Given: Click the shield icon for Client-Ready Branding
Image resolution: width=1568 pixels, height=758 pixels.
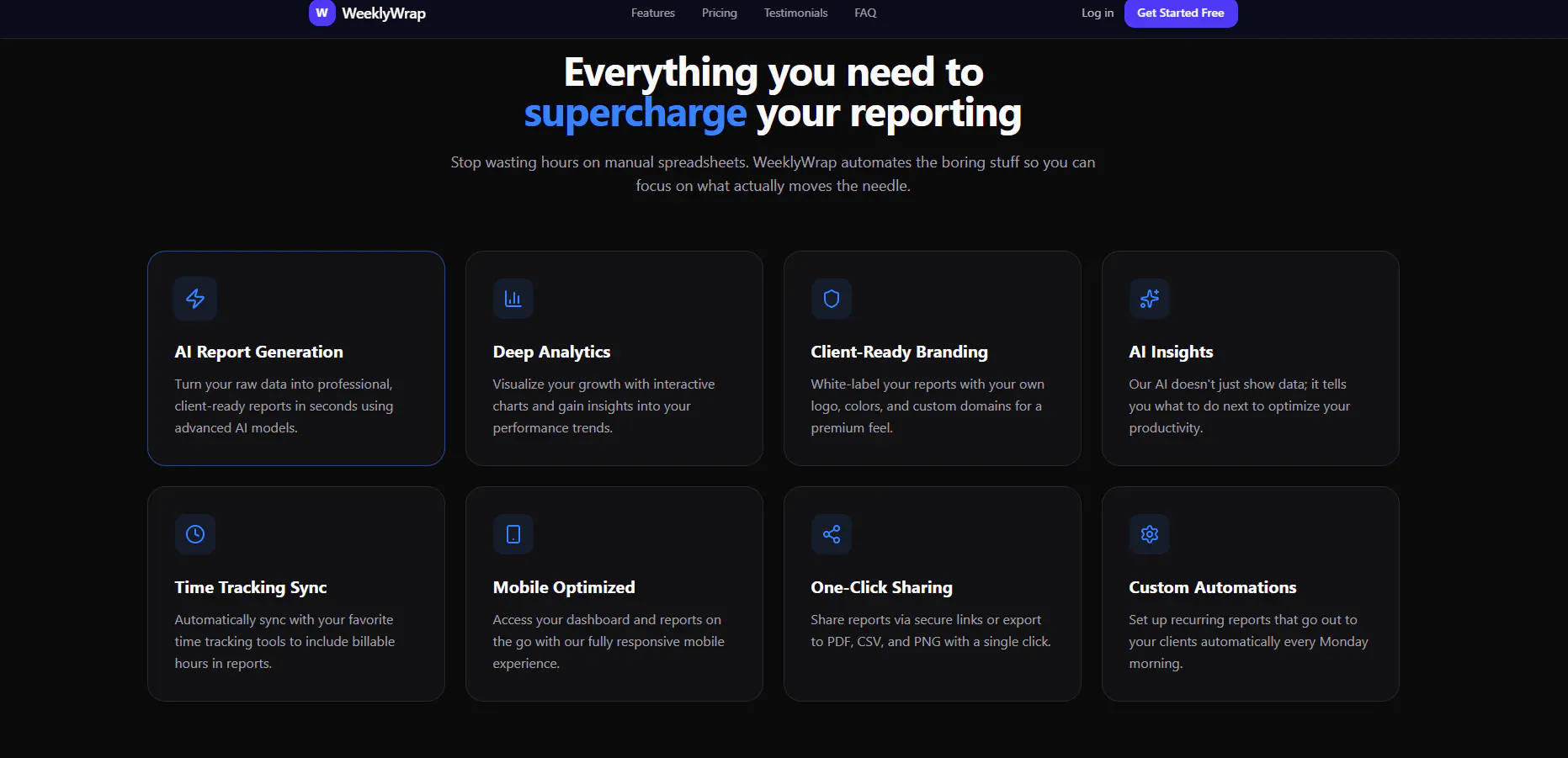Looking at the screenshot, I should click(832, 299).
